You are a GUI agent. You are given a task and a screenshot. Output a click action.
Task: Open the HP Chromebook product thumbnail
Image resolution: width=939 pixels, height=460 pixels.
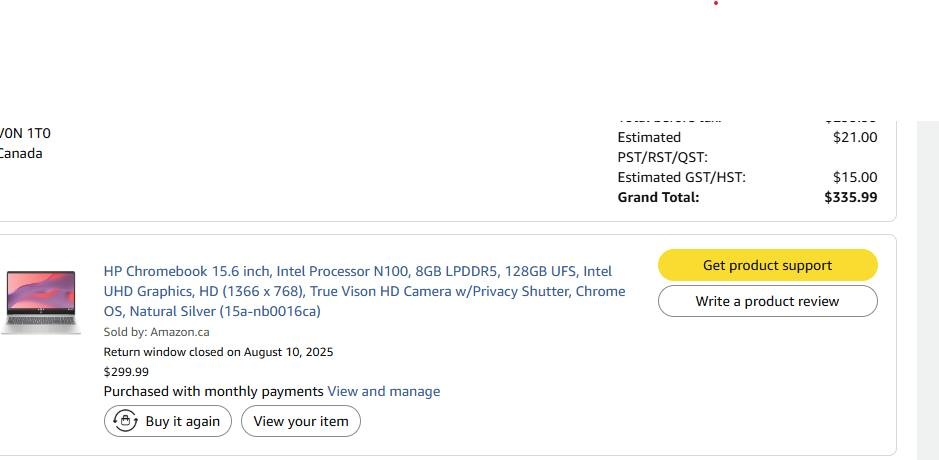pyautogui.click(x=41, y=302)
